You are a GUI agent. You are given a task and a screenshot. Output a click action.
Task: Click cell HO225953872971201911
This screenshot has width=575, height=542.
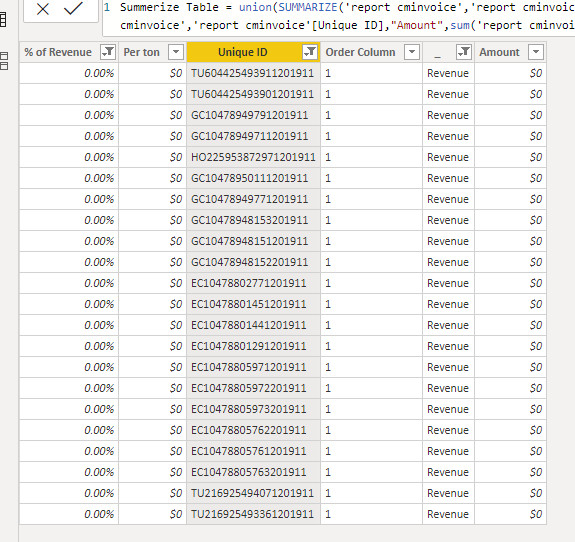pos(253,157)
